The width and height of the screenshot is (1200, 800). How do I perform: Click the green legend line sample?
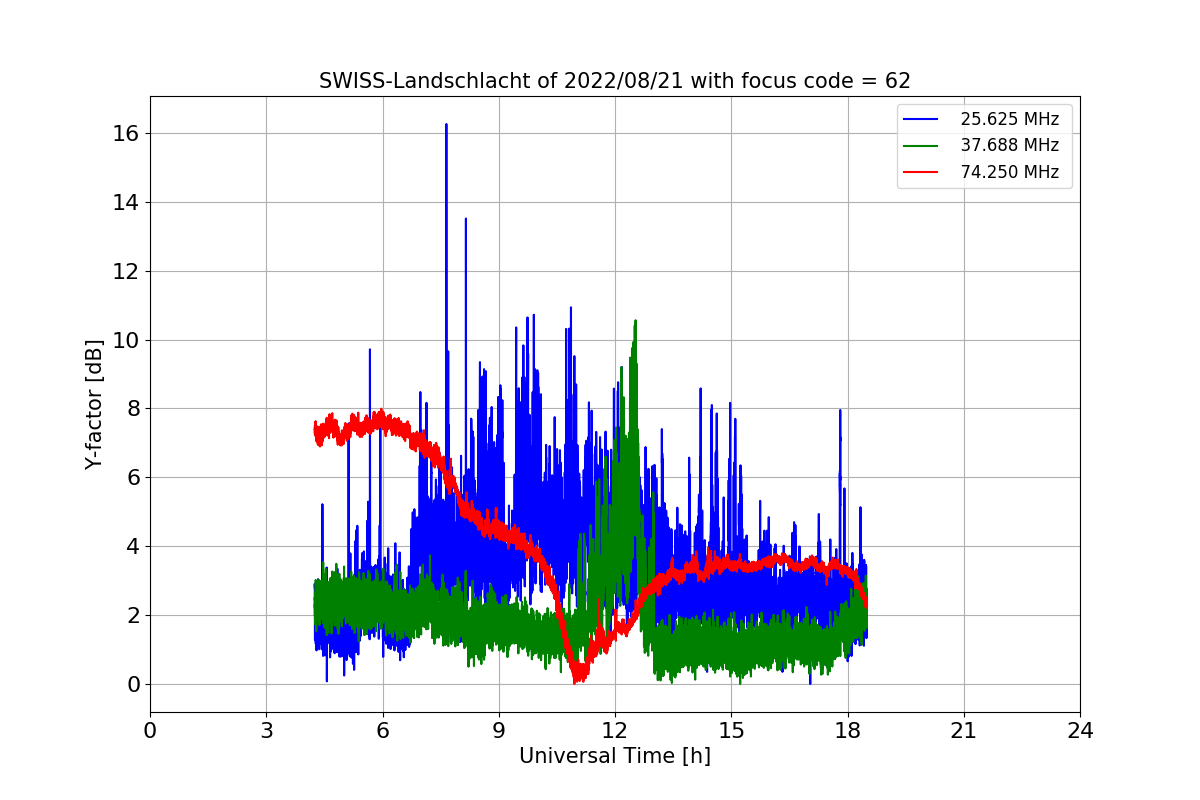coord(921,145)
